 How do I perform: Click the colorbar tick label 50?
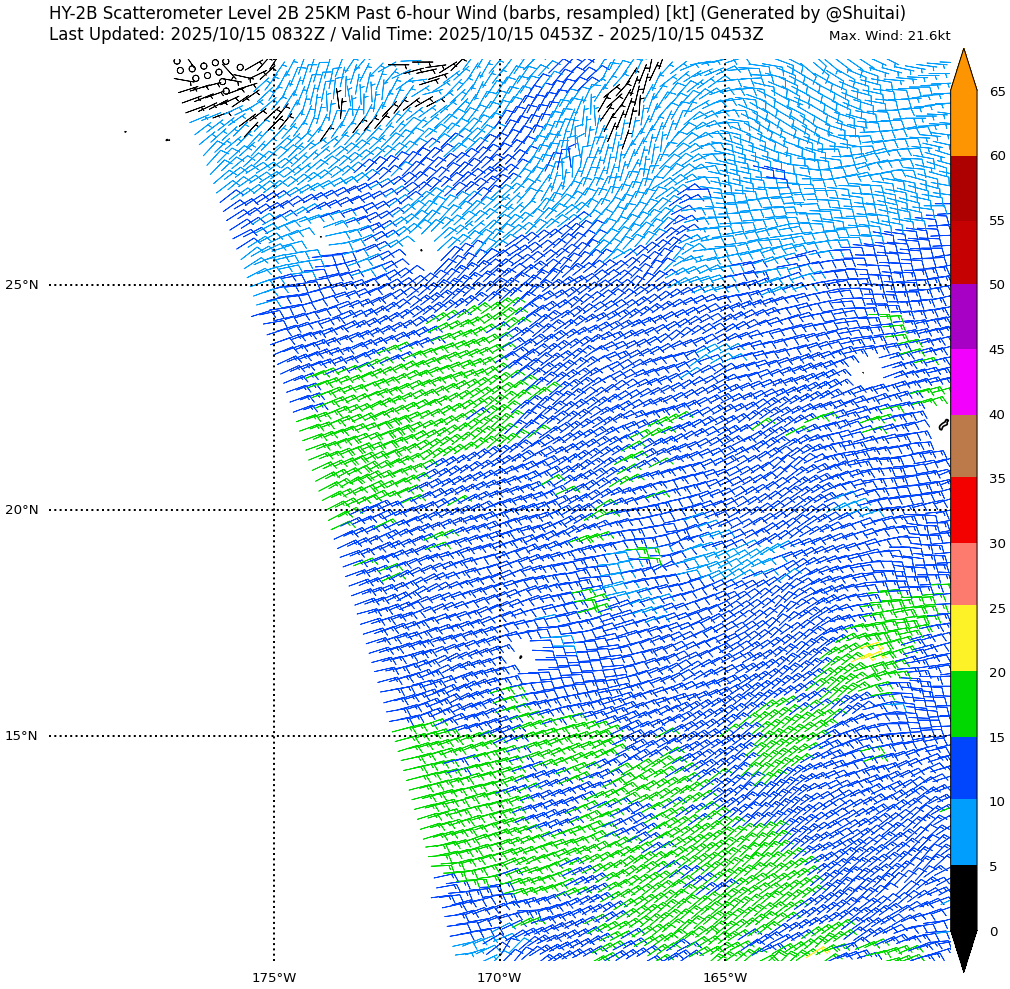[997, 285]
